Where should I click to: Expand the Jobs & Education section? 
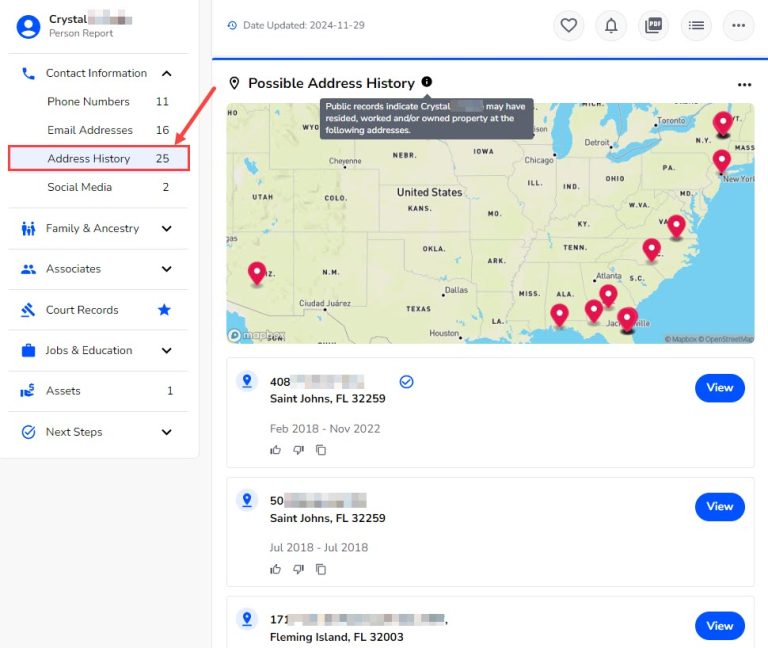click(166, 351)
